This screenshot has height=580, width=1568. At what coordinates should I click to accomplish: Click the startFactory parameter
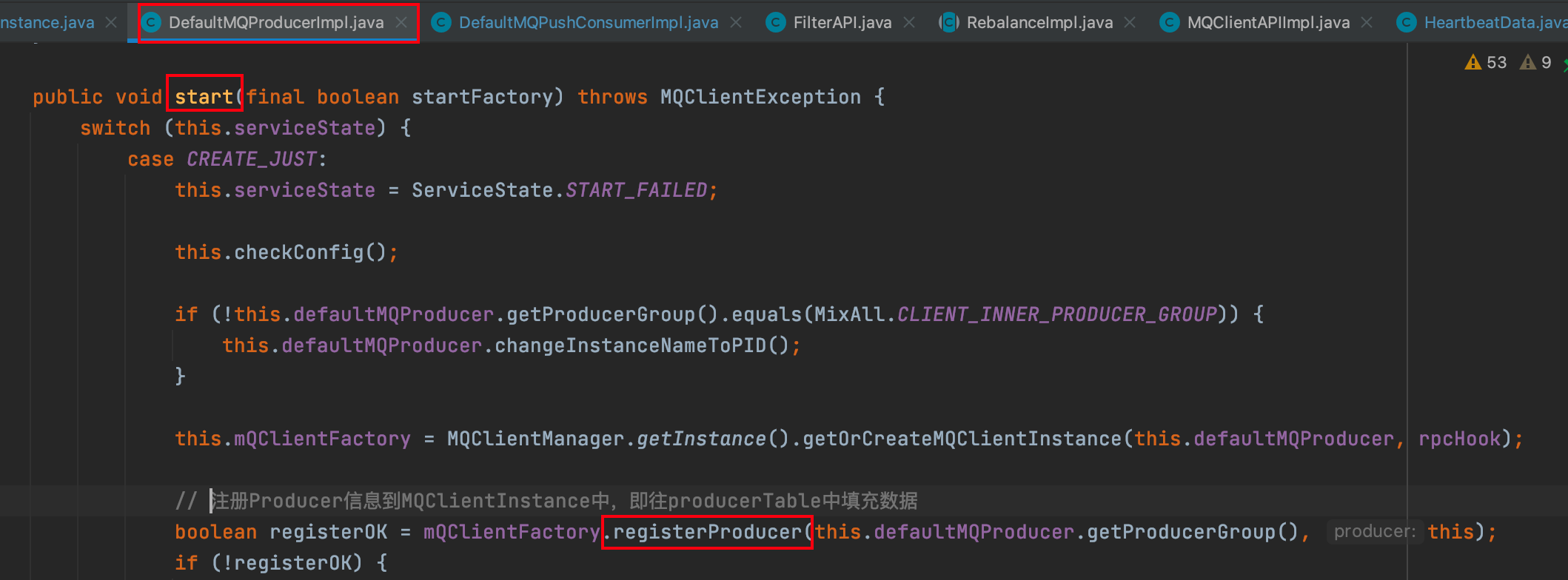point(483,97)
